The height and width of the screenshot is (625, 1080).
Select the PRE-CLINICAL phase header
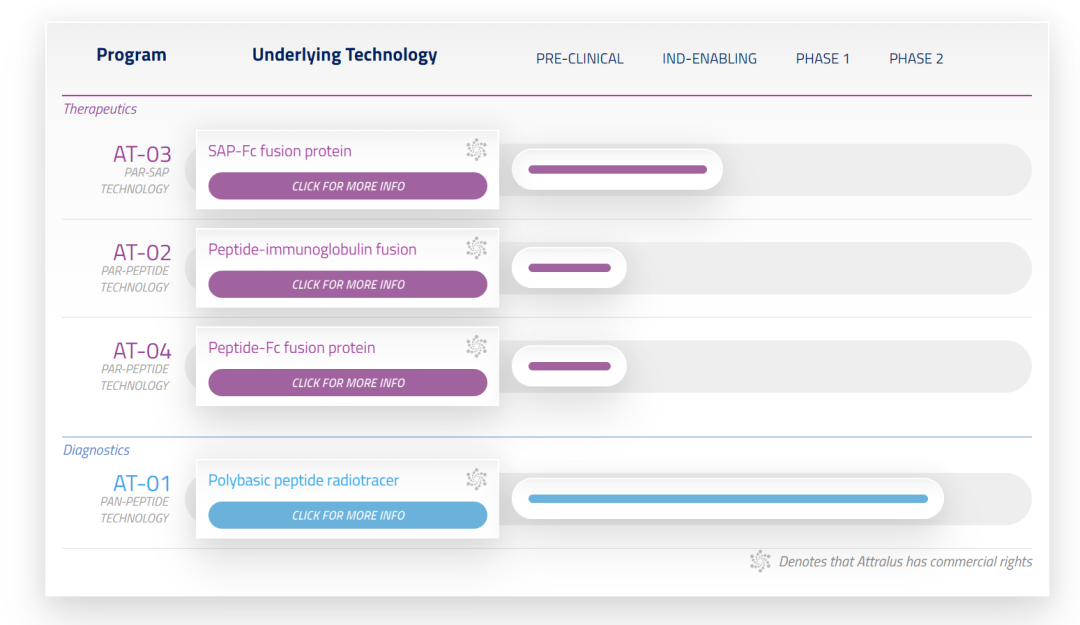(x=579, y=59)
